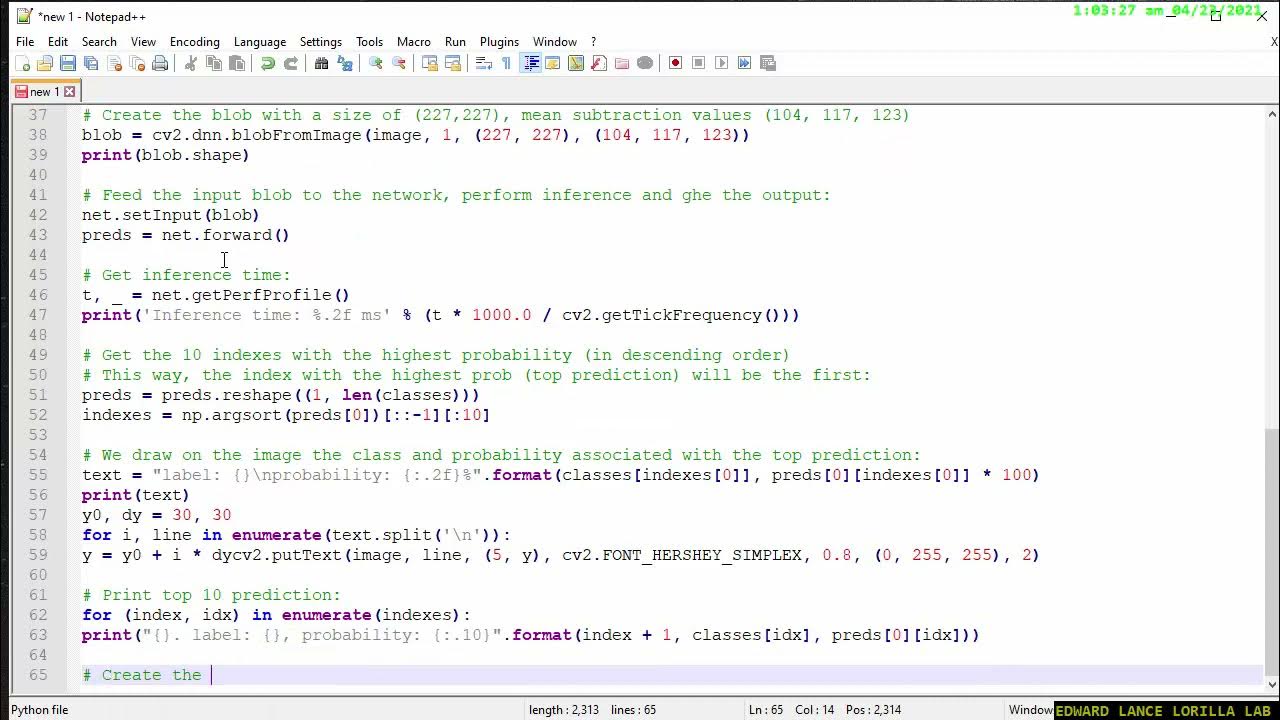The height and width of the screenshot is (720, 1280).
Task: Open the Window menu
Action: coord(554,42)
